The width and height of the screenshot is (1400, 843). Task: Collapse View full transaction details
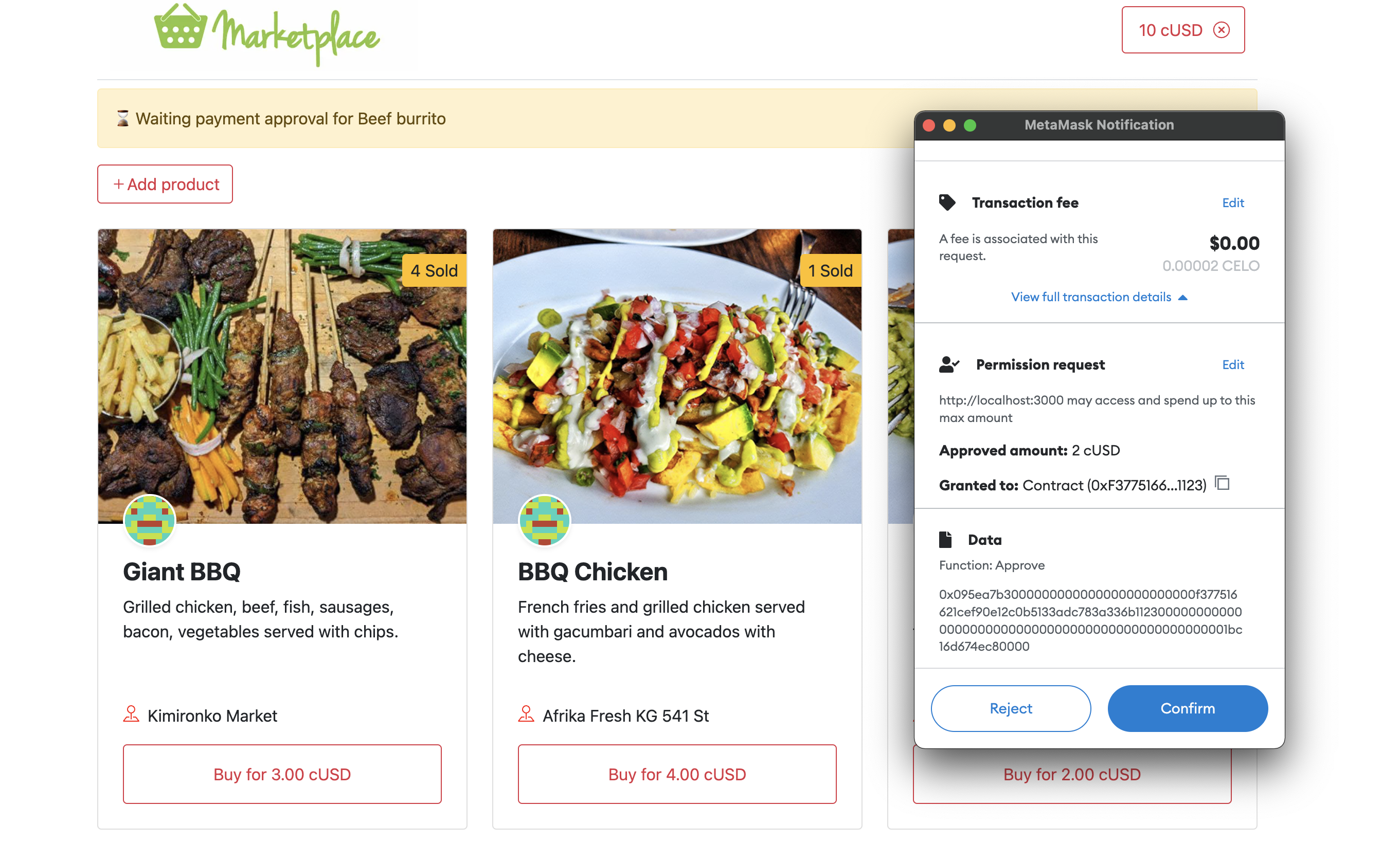[1099, 297]
